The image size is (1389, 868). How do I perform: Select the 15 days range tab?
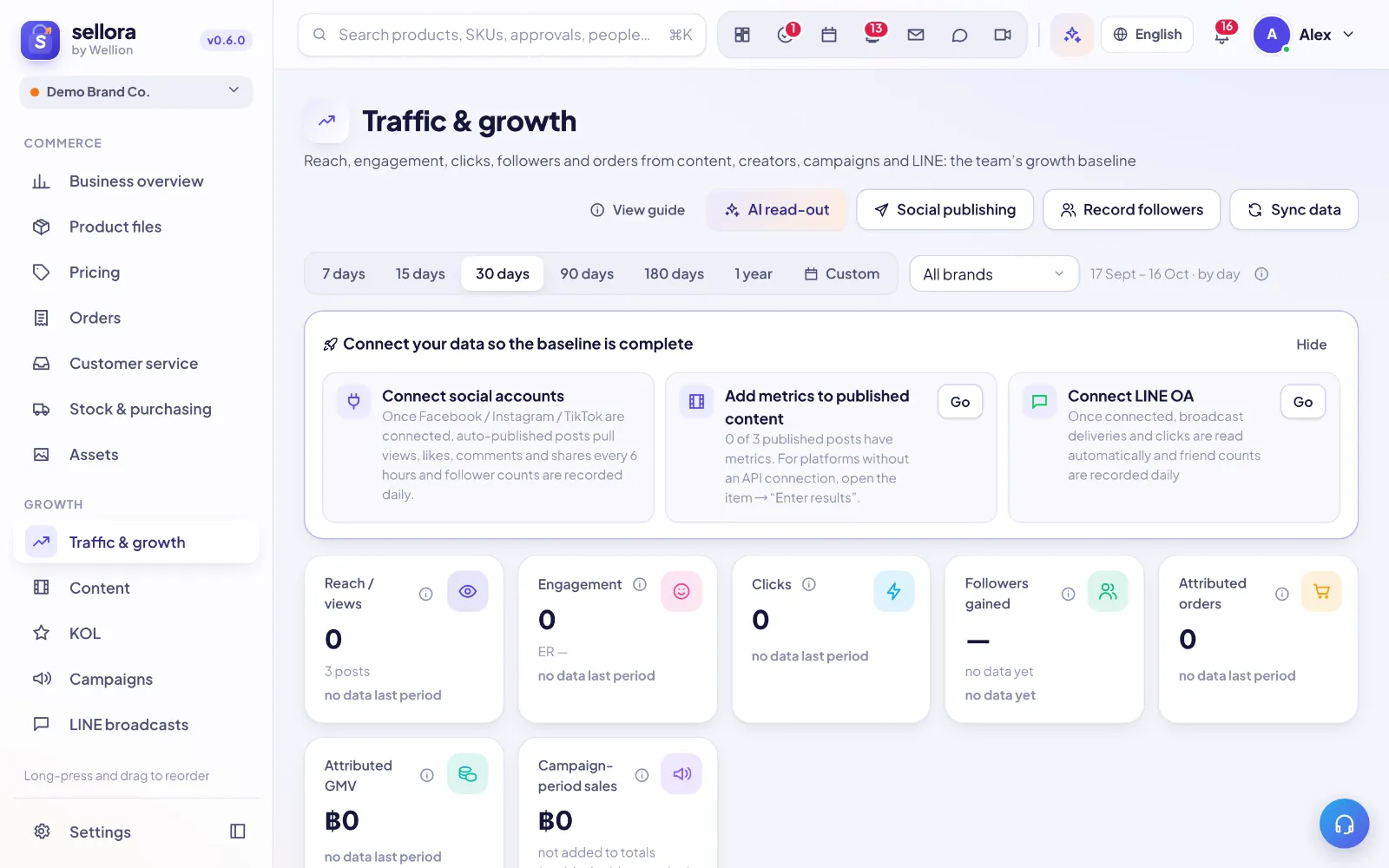(x=420, y=273)
